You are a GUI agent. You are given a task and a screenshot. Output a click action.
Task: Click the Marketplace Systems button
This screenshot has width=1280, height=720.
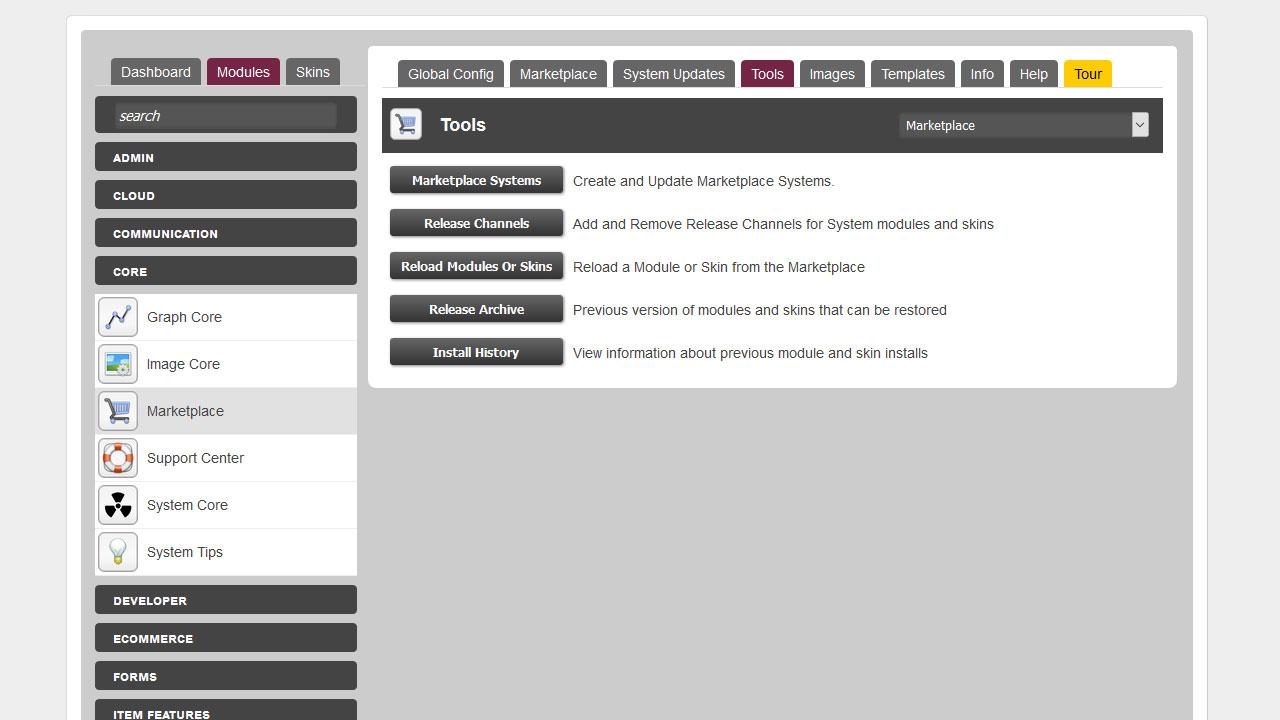coord(477,180)
